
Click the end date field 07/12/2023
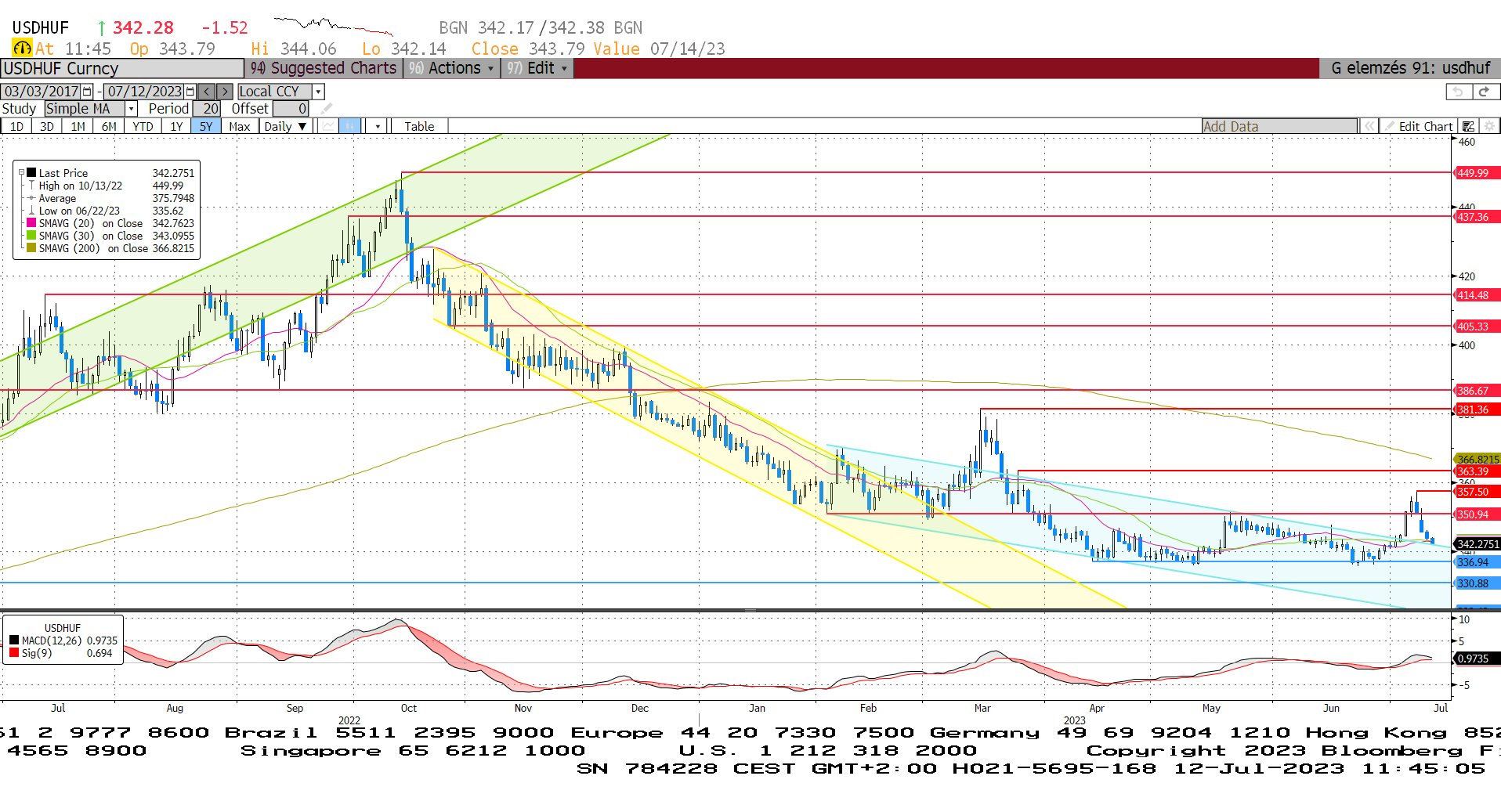pyautogui.click(x=144, y=92)
